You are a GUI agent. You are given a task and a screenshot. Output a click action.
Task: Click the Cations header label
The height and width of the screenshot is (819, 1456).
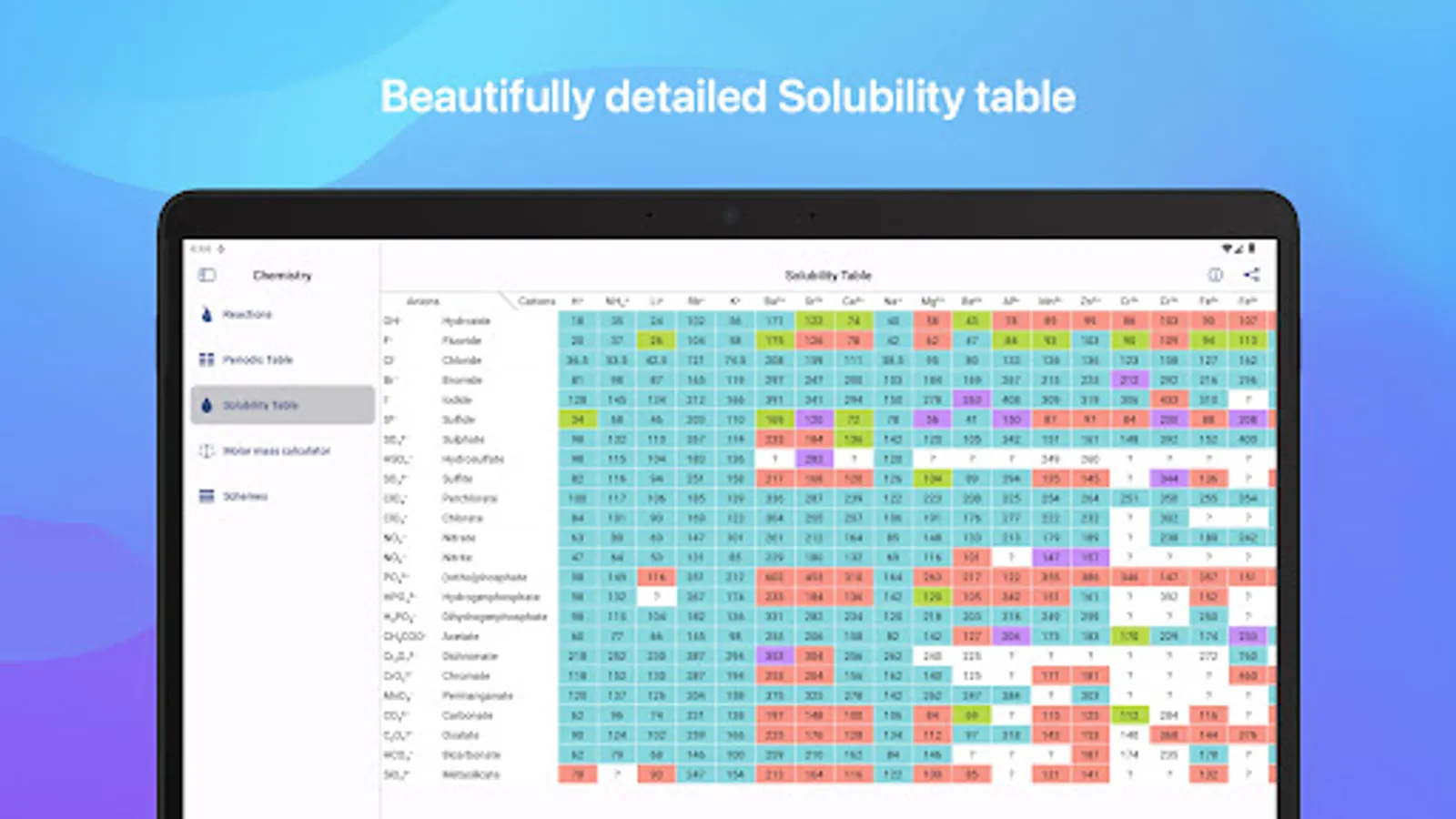click(x=536, y=301)
